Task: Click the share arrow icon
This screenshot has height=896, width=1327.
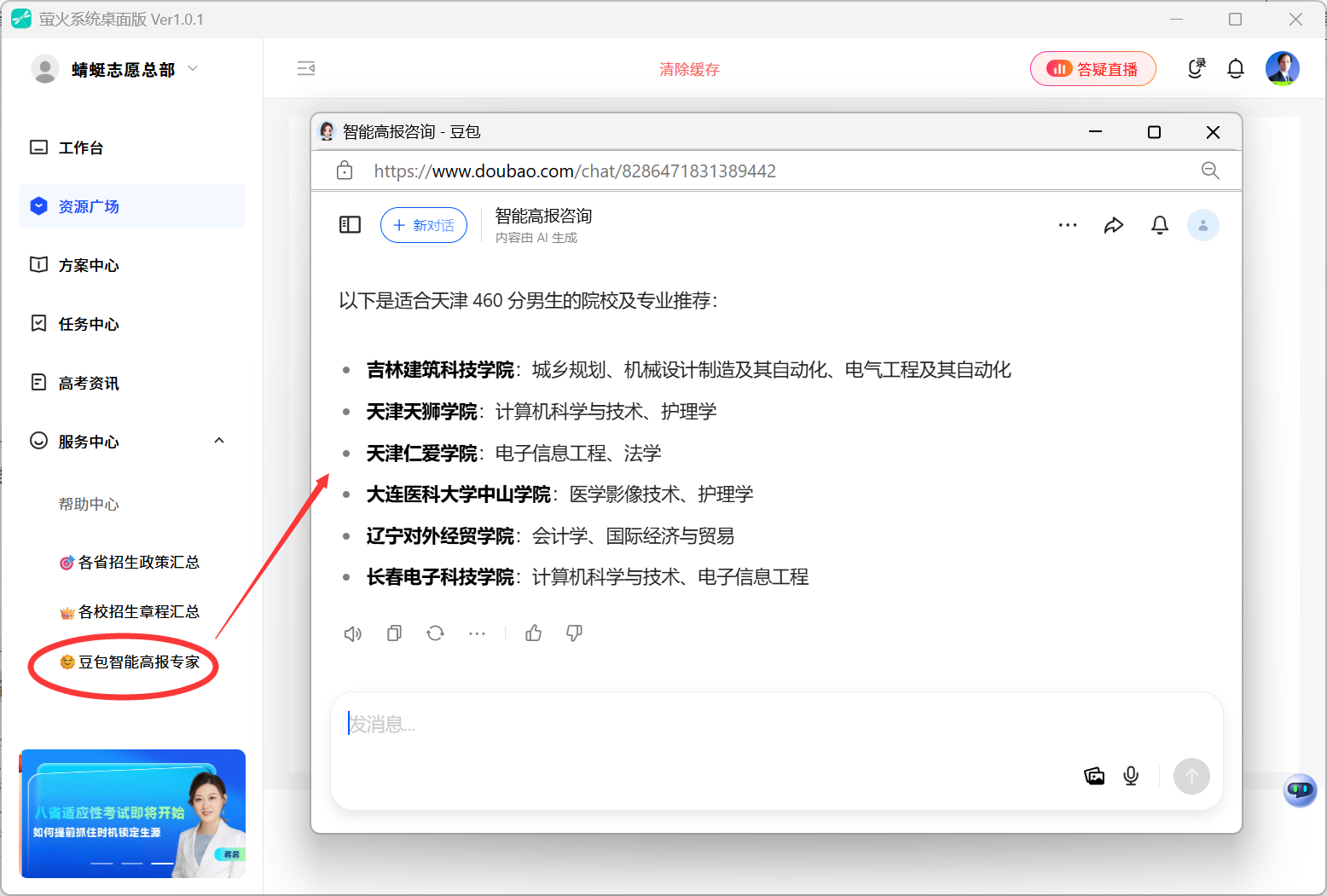Action: 1114,225
